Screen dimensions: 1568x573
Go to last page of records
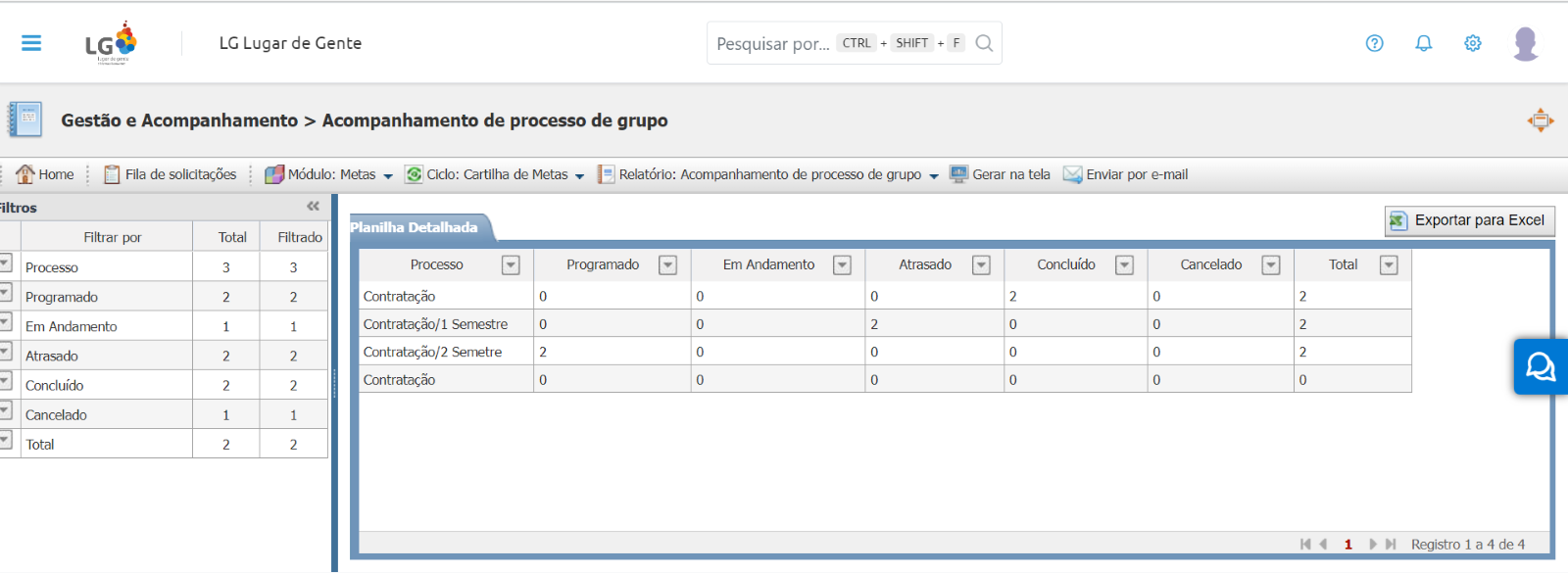(x=1391, y=545)
